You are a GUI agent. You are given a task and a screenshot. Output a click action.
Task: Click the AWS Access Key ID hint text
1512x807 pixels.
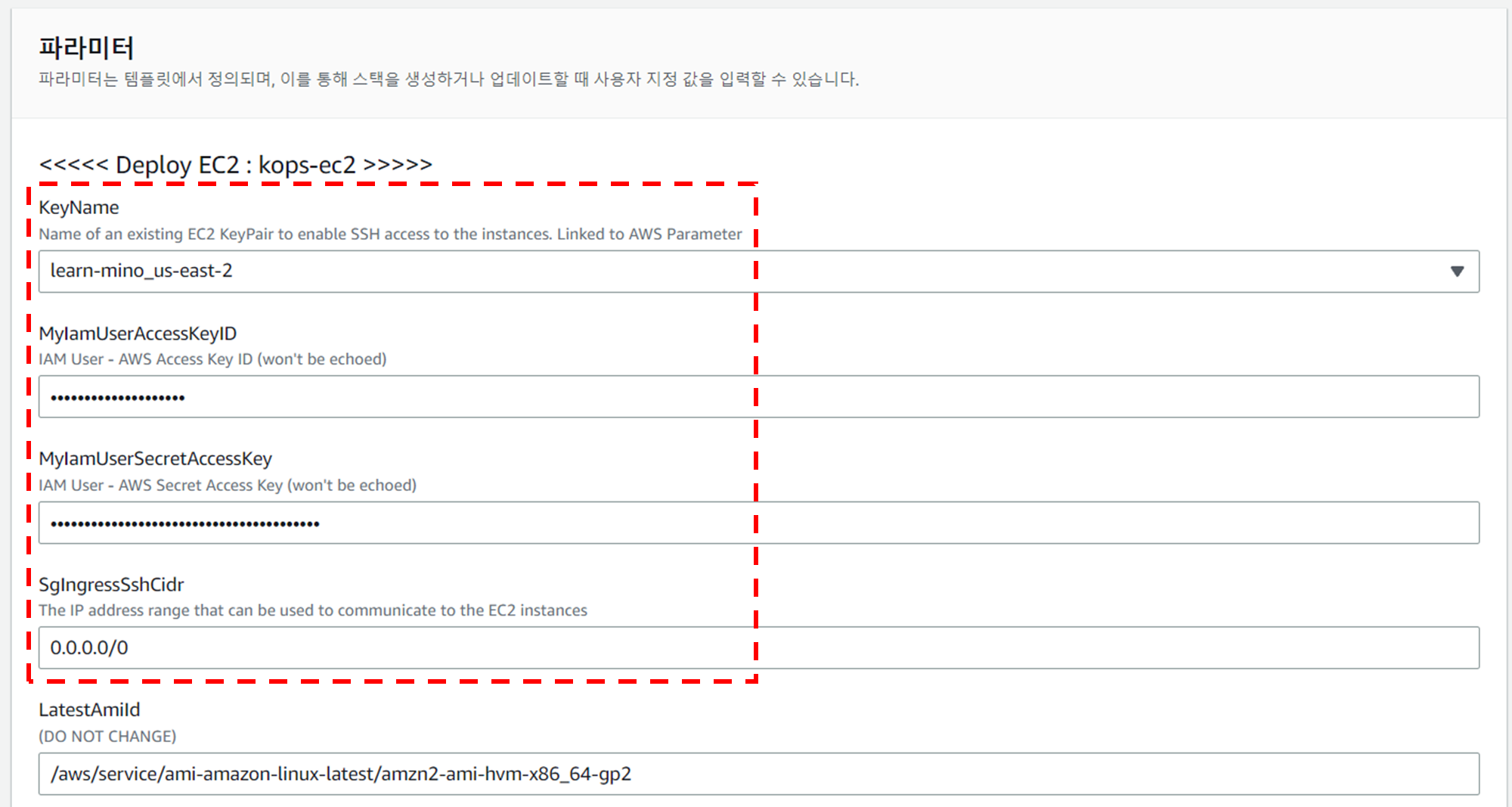pos(212,359)
